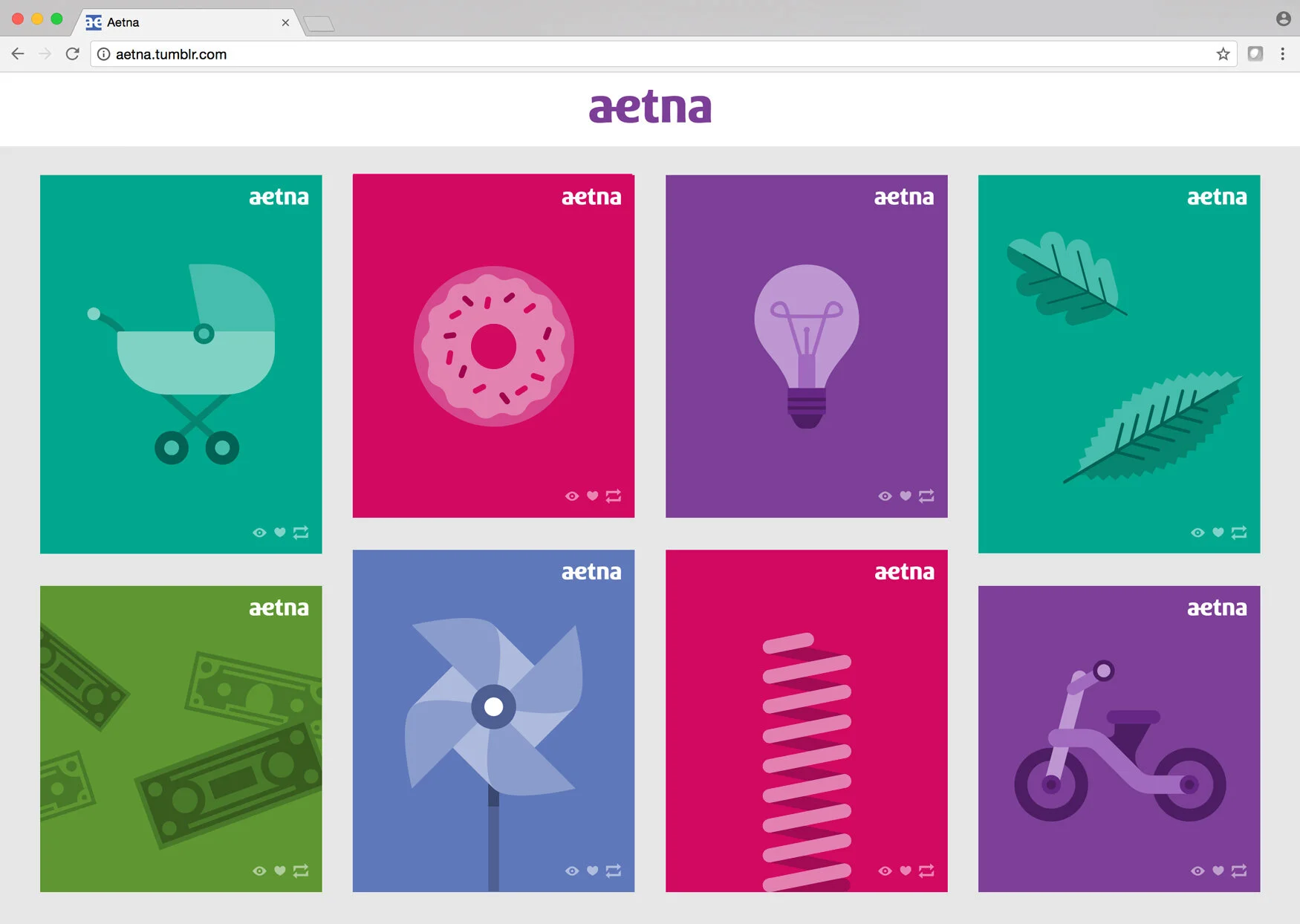View site information for aetna.tumblr.com
Viewport: 1300px width, 924px height.
(x=104, y=54)
